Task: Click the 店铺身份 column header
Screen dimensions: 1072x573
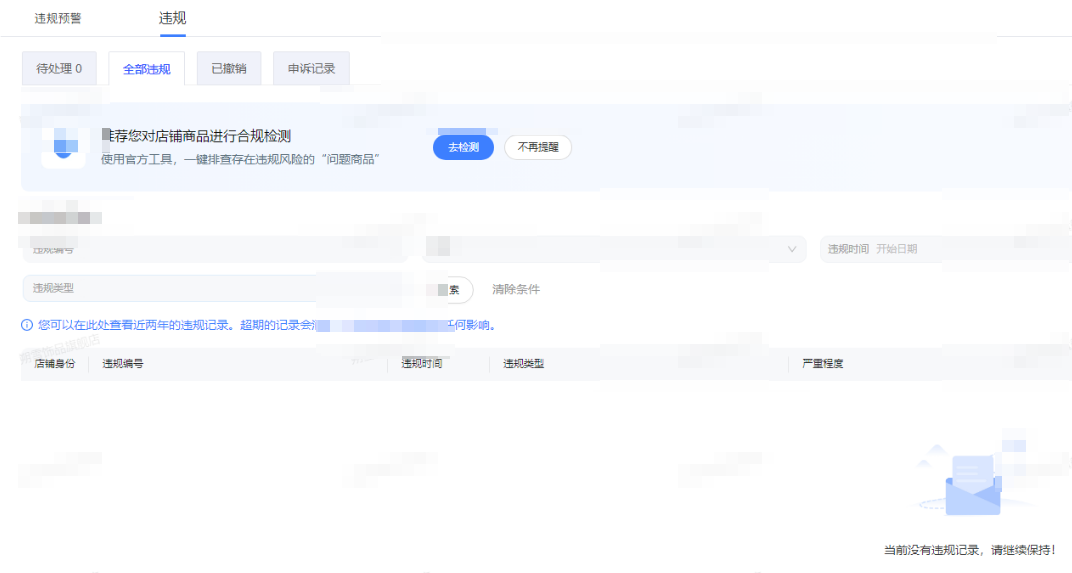Action: (x=55, y=363)
